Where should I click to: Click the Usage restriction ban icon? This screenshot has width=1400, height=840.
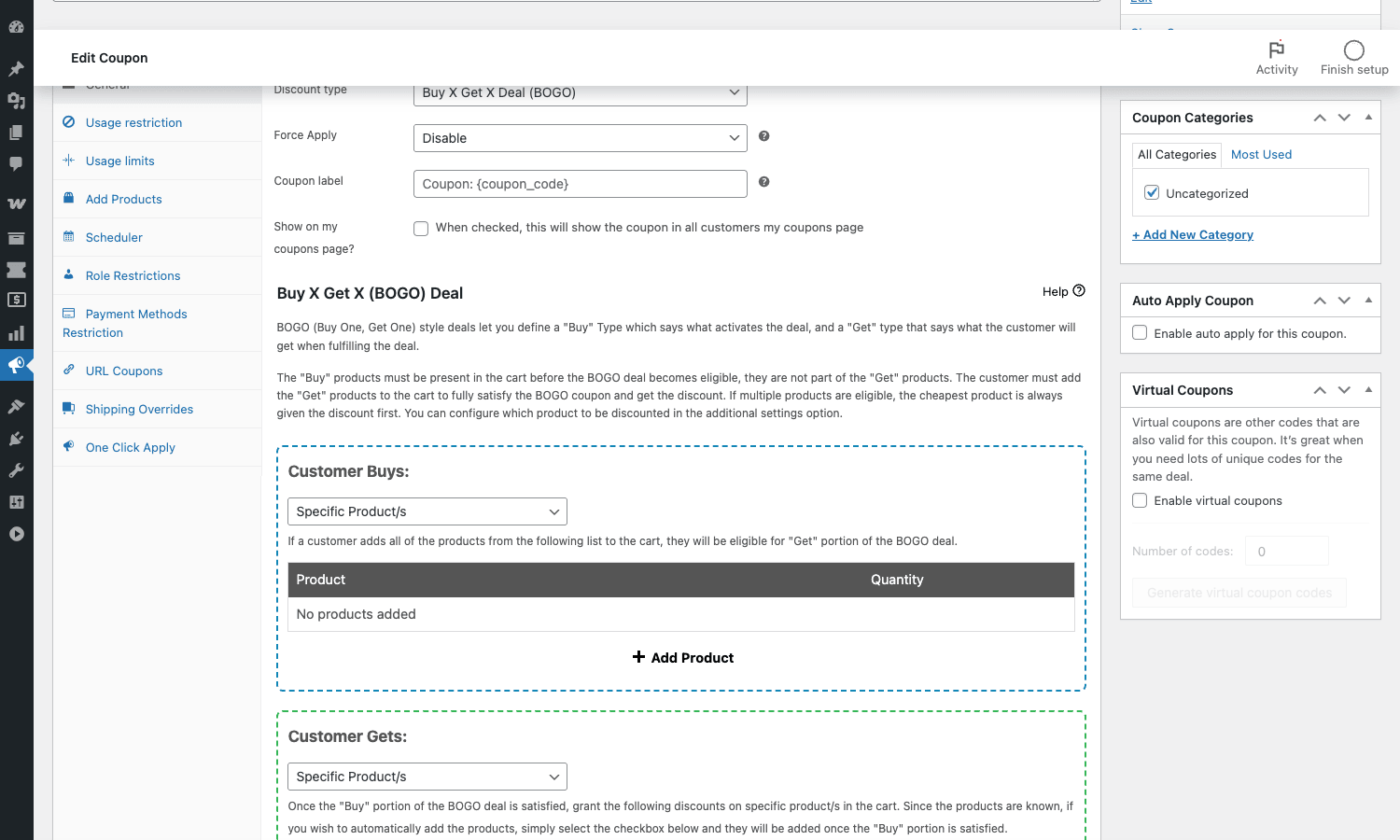click(69, 122)
